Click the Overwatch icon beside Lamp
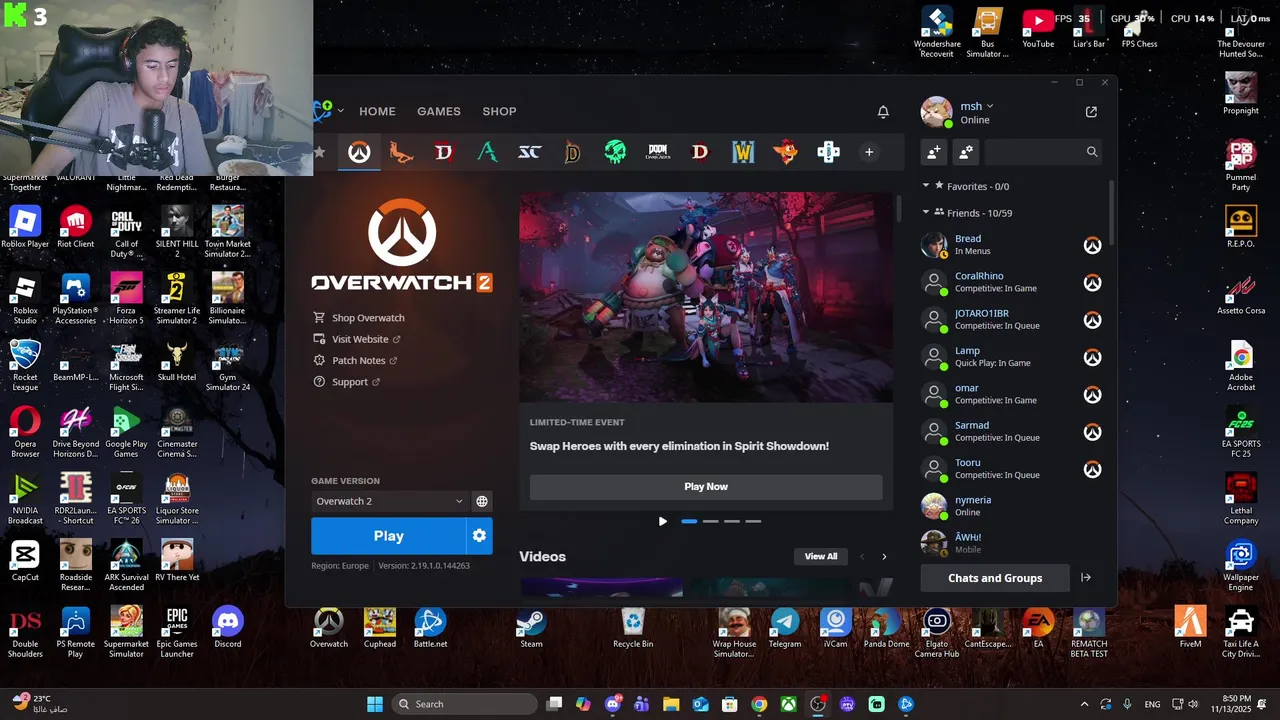Viewport: 1280px width, 720px height. (x=1092, y=357)
